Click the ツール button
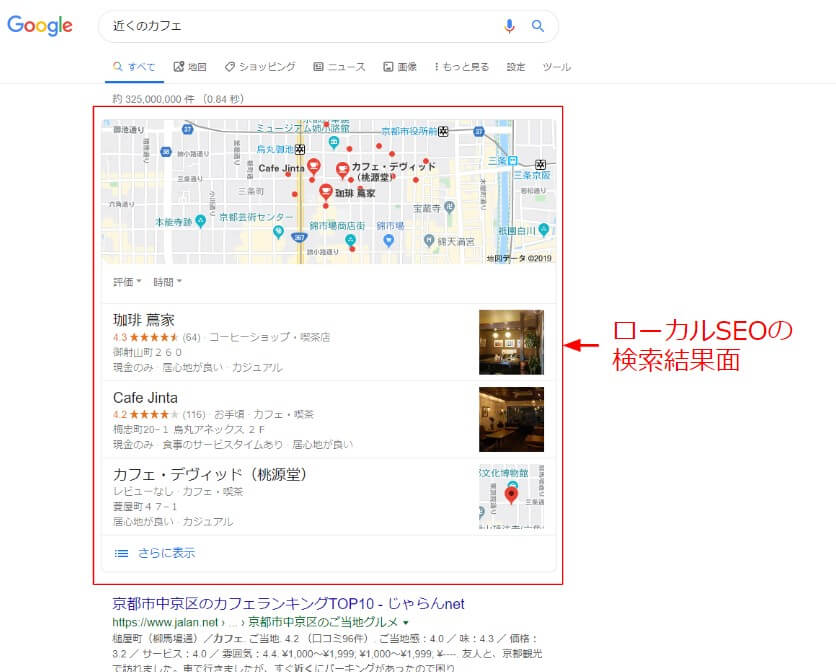 557,67
